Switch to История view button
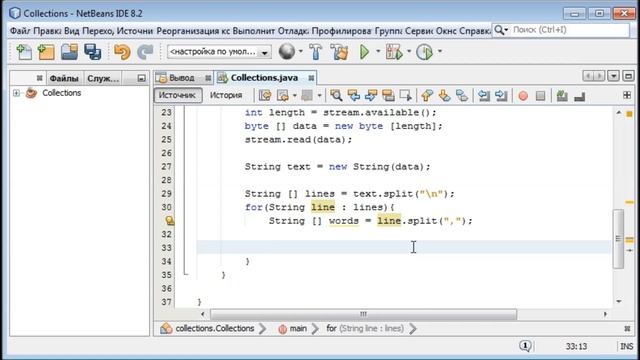Image resolution: width=640 pixels, height=360 pixels. pos(226,95)
